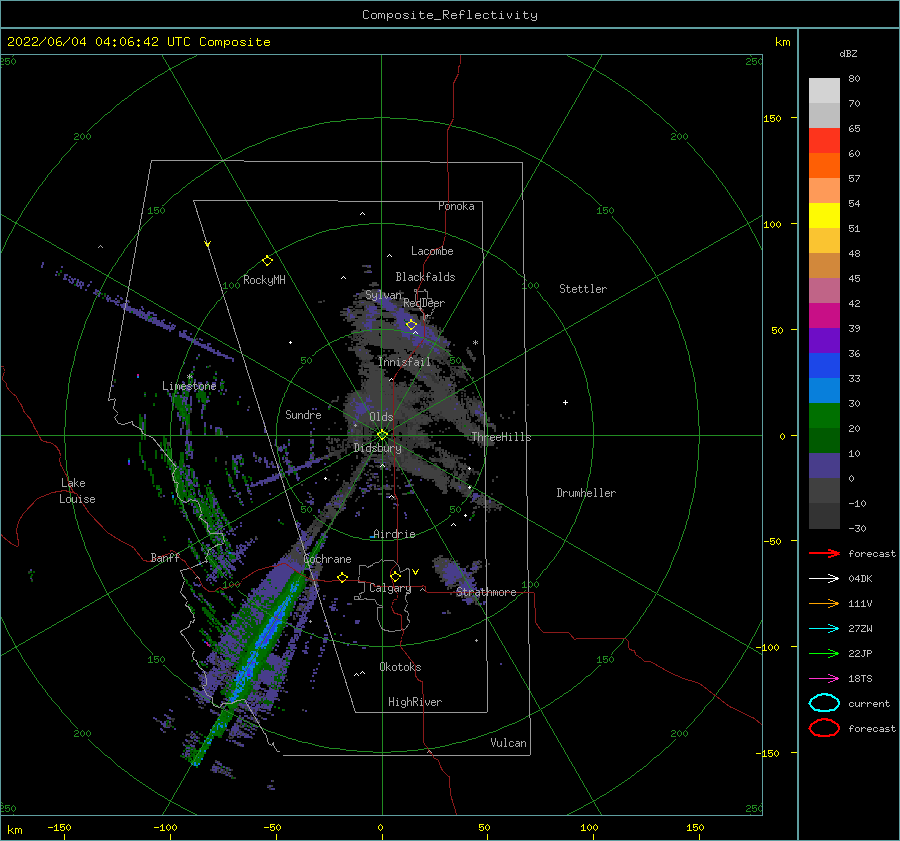900x841 pixels.
Task: Click the RockyMH label
Action: pyautogui.click(x=264, y=280)
